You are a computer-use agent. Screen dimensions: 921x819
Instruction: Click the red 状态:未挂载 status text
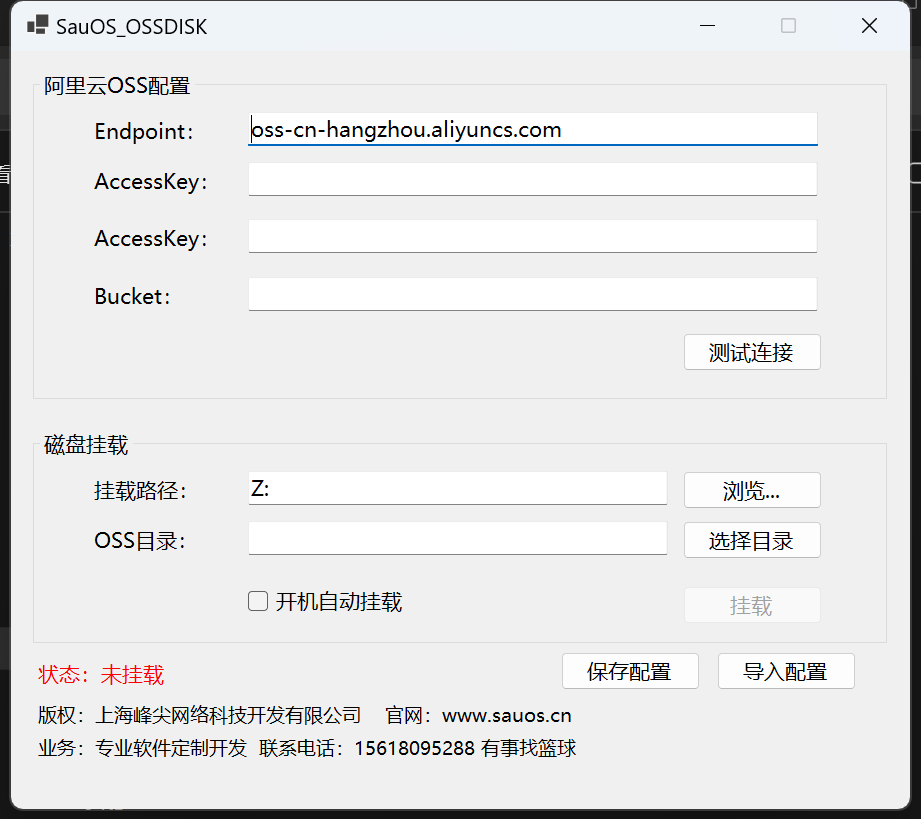point(101,674)
